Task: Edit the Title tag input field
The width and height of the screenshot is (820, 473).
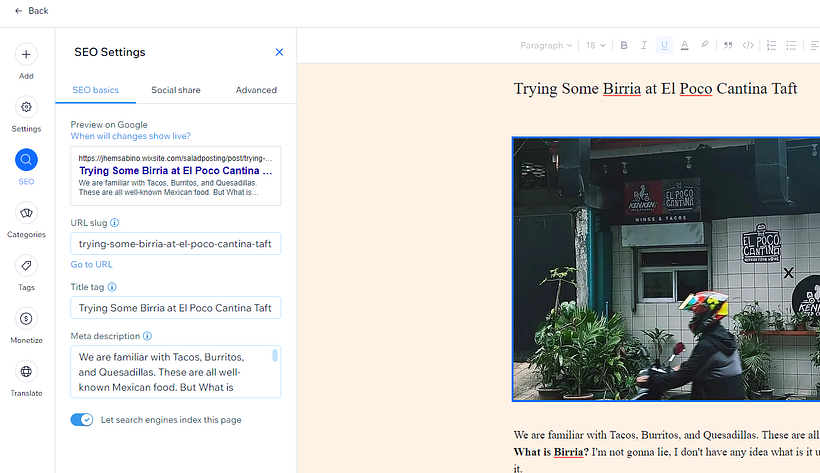Action: tap(176, 308)
